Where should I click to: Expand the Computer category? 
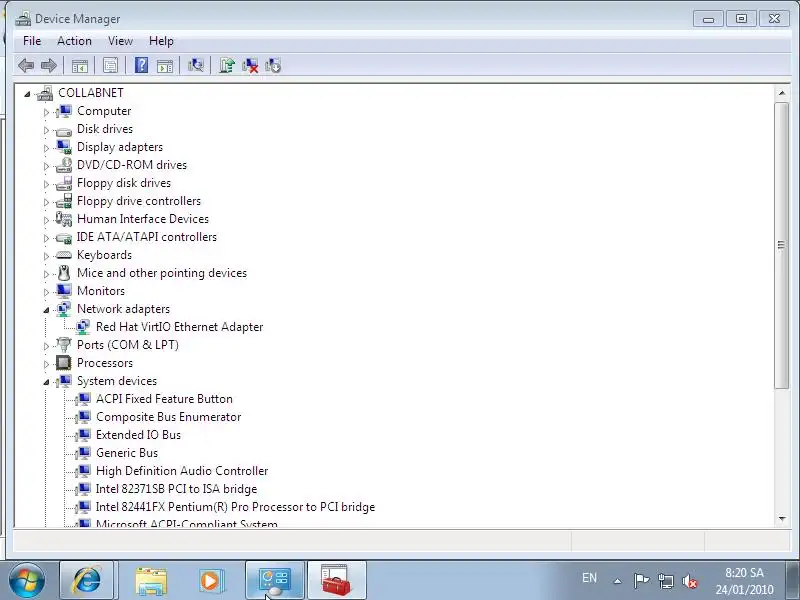(46, 112)
